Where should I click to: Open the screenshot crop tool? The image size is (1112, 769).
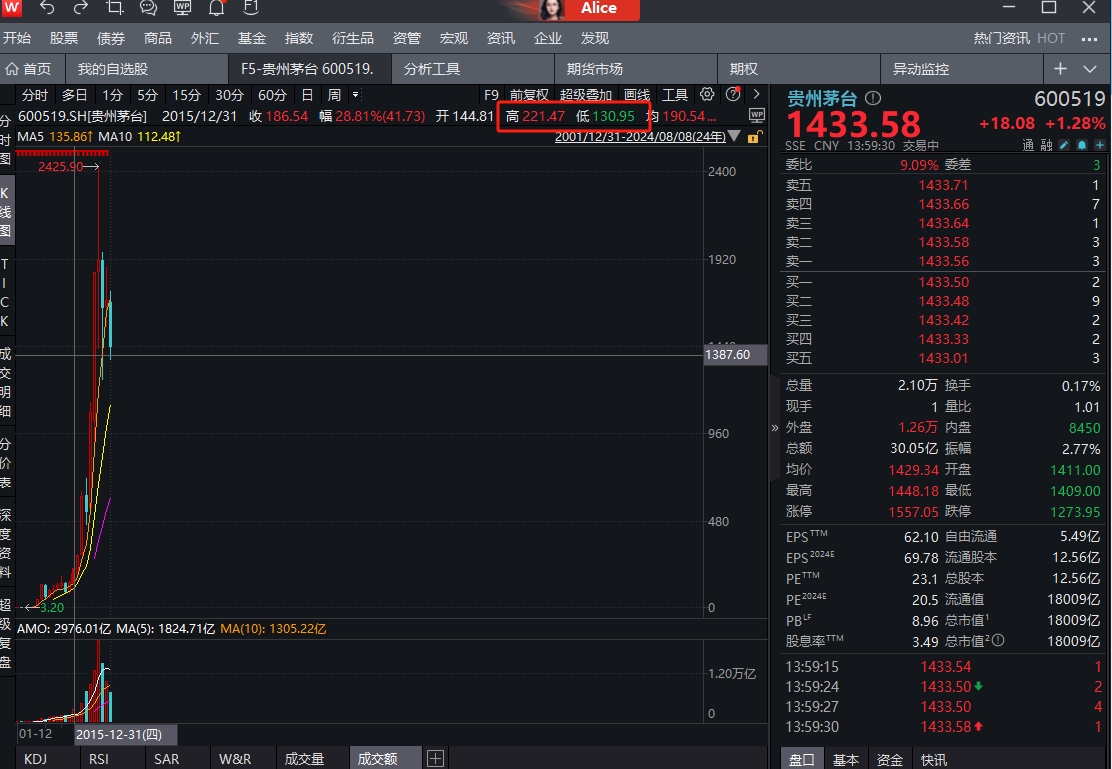[114, 8]
